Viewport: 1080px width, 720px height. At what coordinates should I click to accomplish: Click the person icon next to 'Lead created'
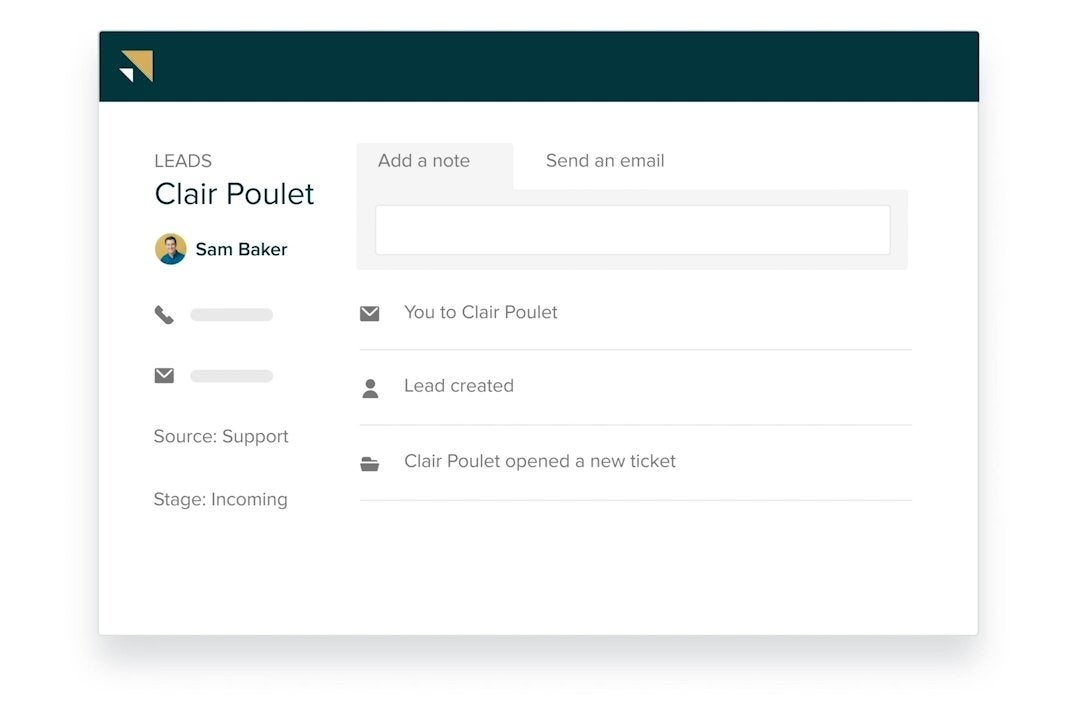[x=370, y=386]
